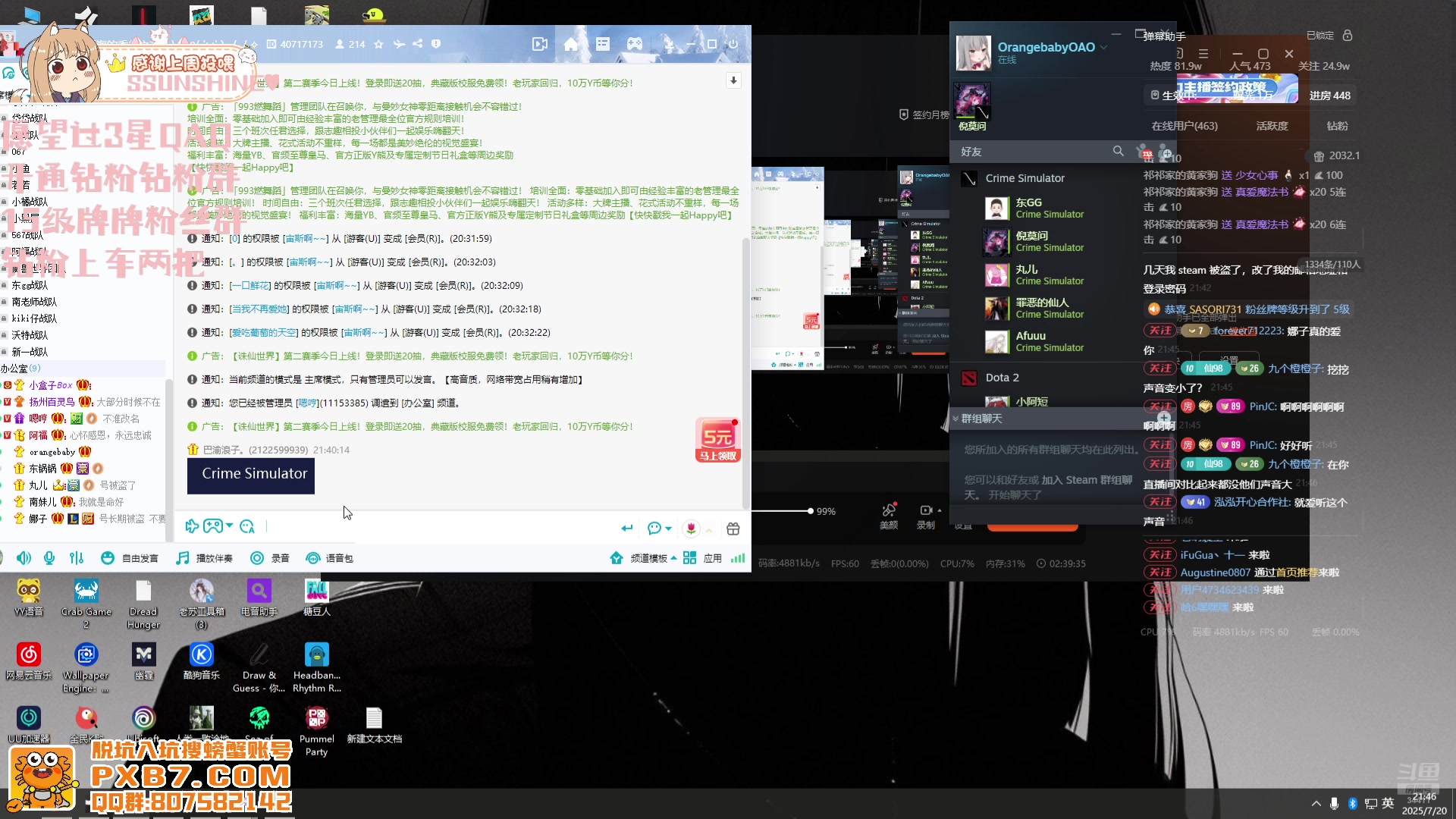This screenshot has width=1456, height=819.
Task: Open the gift box icon in chat toolbar
Action: pos(733,529)
